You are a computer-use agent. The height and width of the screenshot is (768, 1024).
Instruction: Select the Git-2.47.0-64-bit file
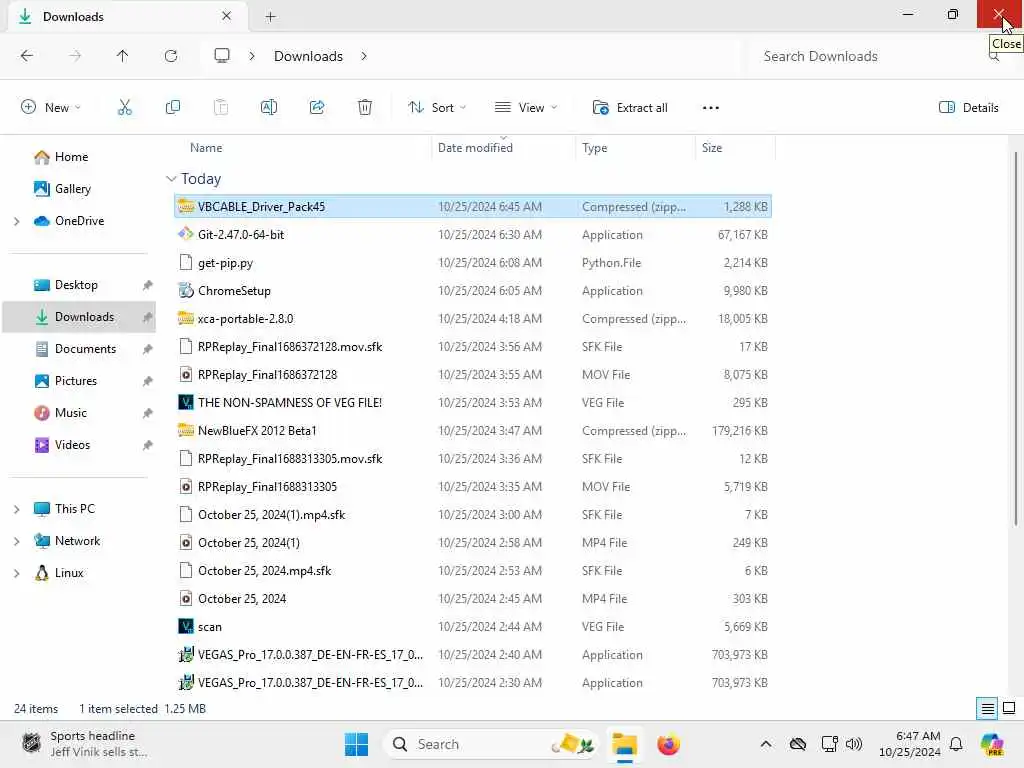[473, 234]
